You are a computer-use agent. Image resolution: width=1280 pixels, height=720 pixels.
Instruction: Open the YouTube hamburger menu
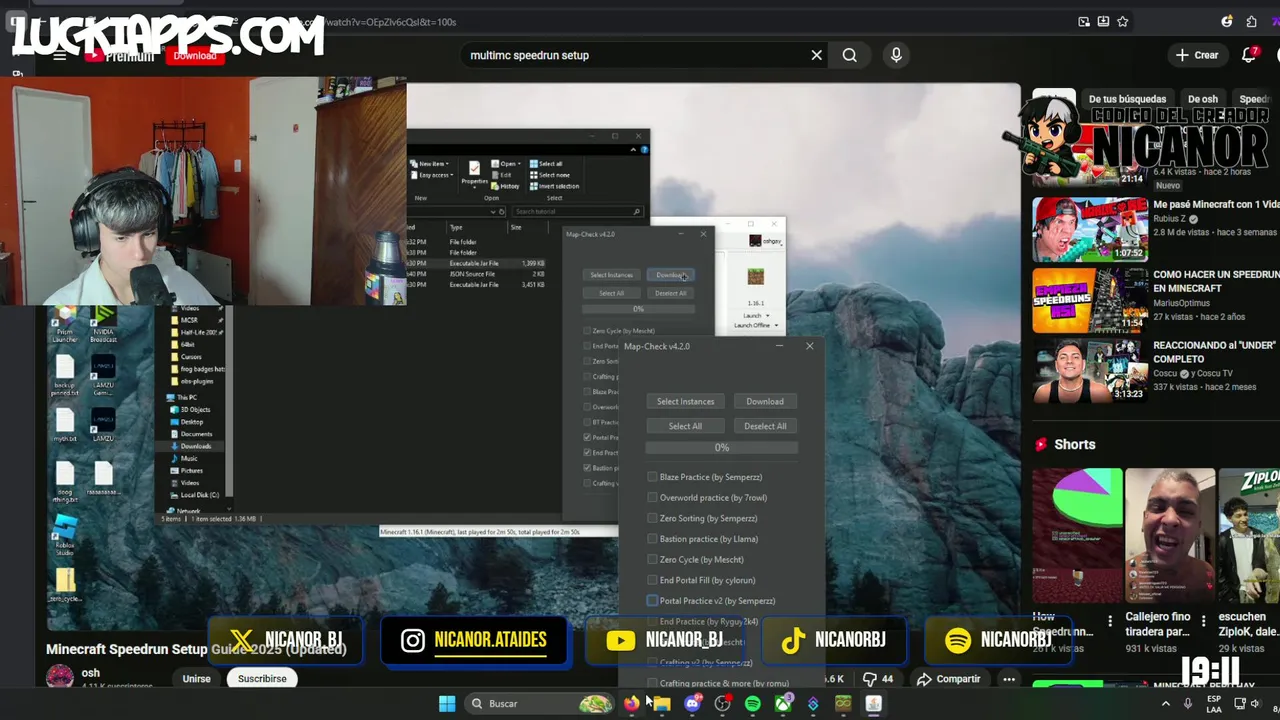pyautogui.click(x=59, y=55)
